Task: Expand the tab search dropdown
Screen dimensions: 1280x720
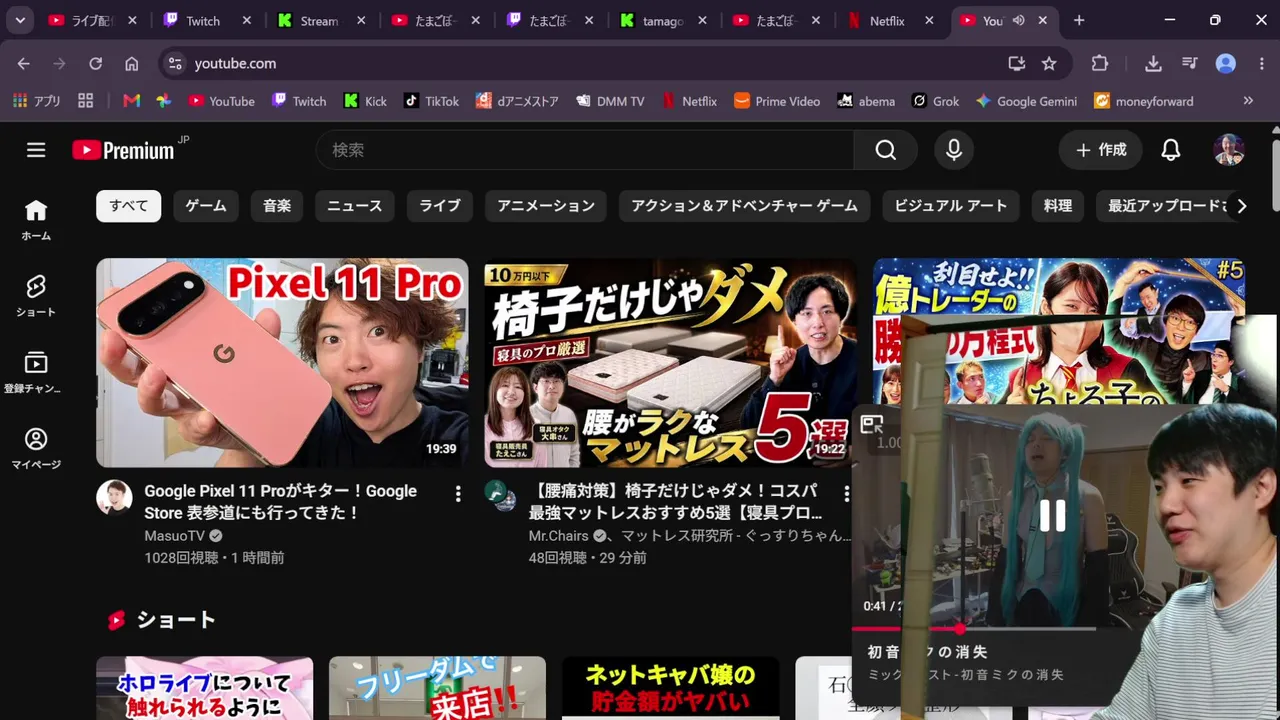Action: (x=20, y=20)
